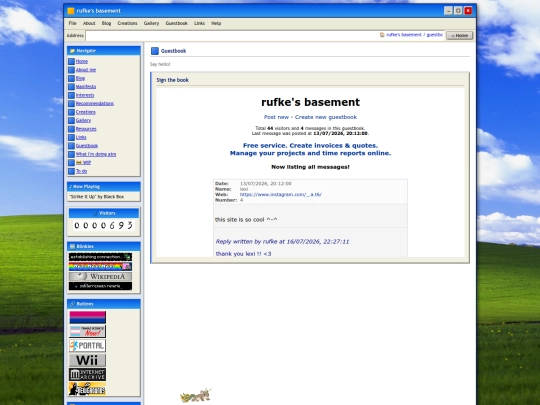540x405 pixels.
Task: Open 'What I'm doing atm' link
Action: pos(96,154)
